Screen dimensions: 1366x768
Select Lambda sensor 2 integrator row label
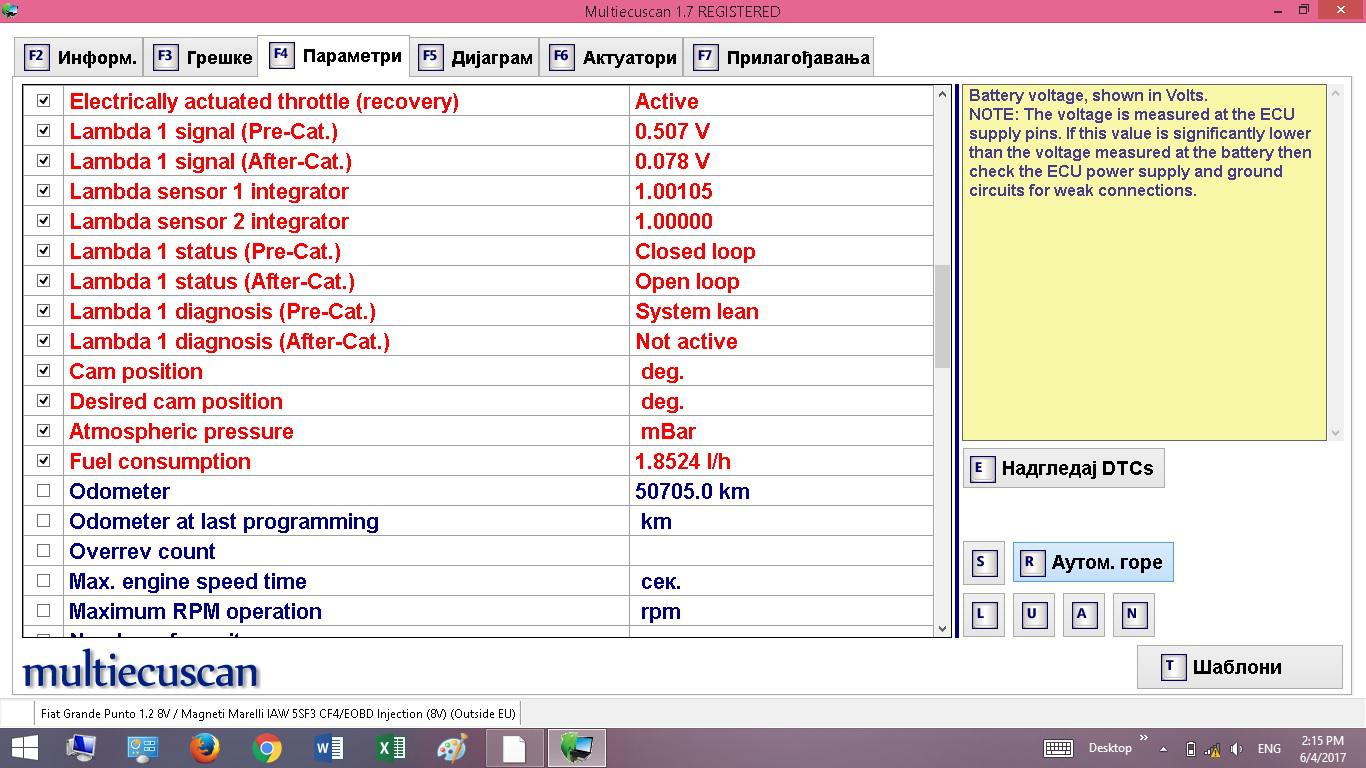(209, 221)
